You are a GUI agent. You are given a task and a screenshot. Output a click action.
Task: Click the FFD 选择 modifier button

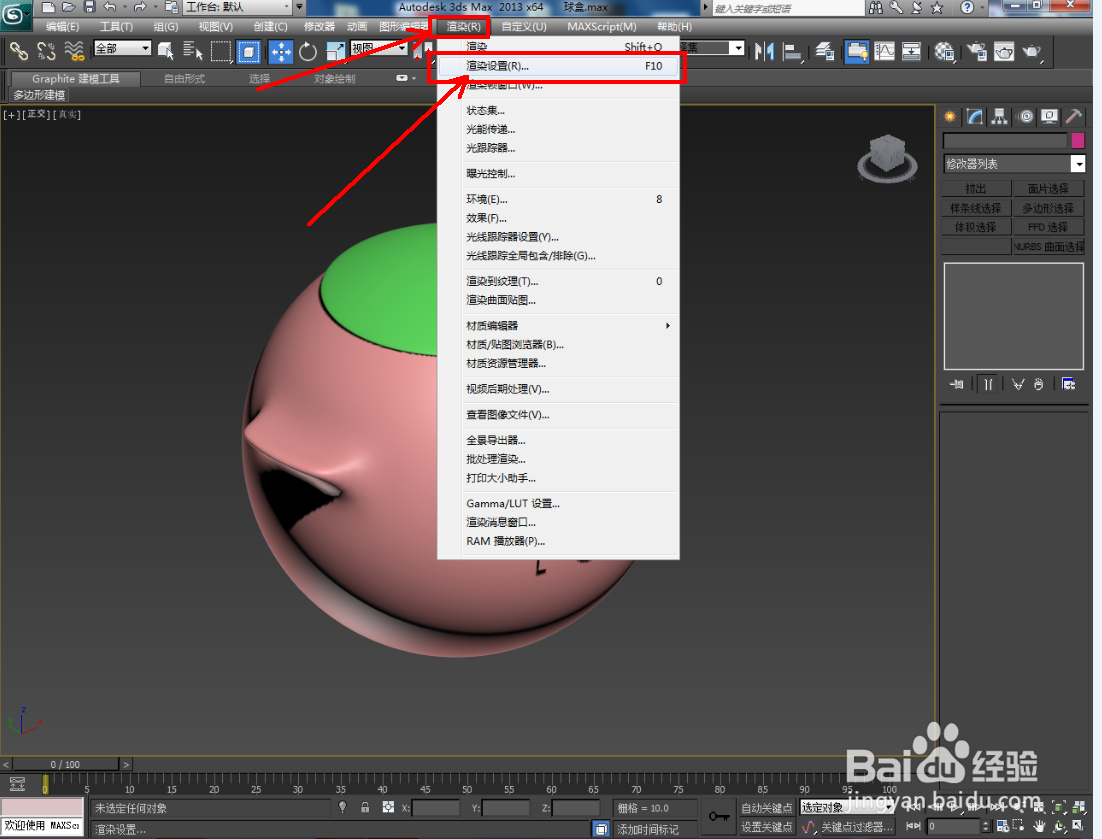tap(1049, 227)
